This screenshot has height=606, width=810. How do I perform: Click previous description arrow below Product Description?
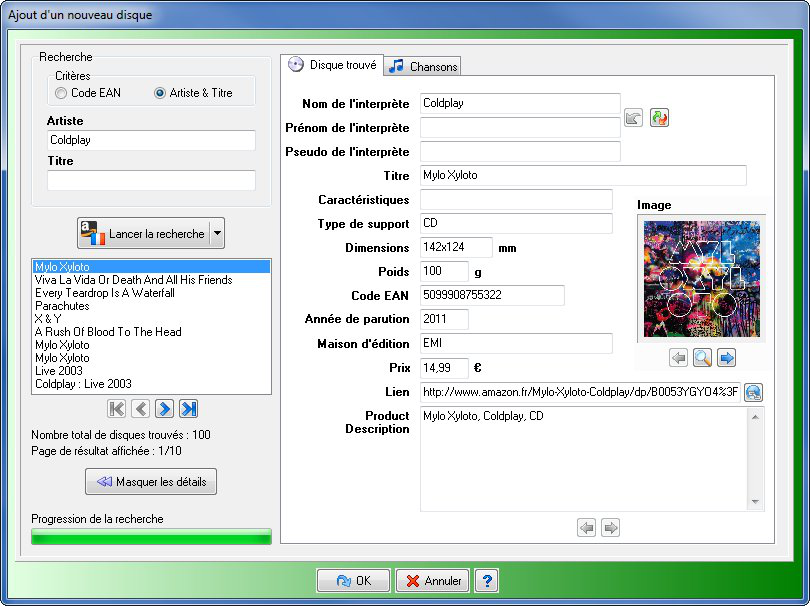[586, 527]
